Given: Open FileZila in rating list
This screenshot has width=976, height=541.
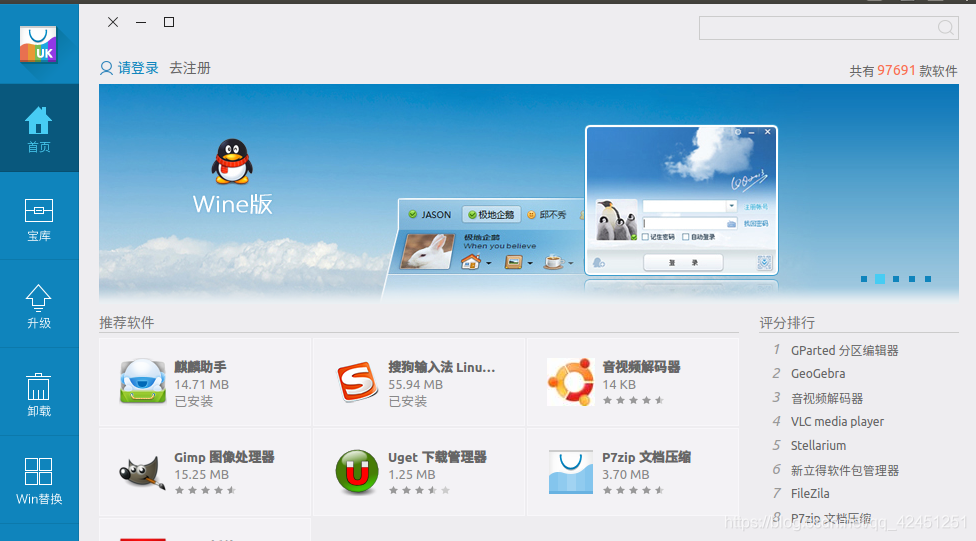Looking at the screenshot, I should pos(810,494).
